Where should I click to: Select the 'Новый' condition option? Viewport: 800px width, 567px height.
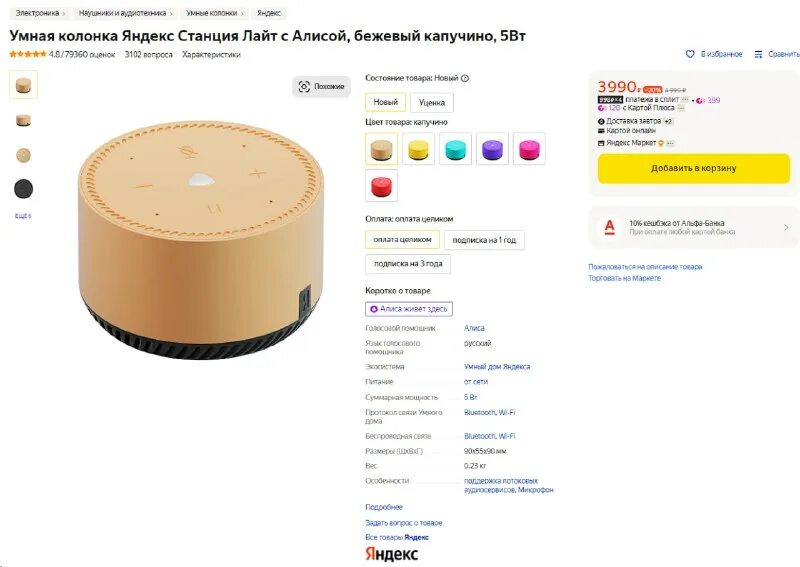click(385, 102)
